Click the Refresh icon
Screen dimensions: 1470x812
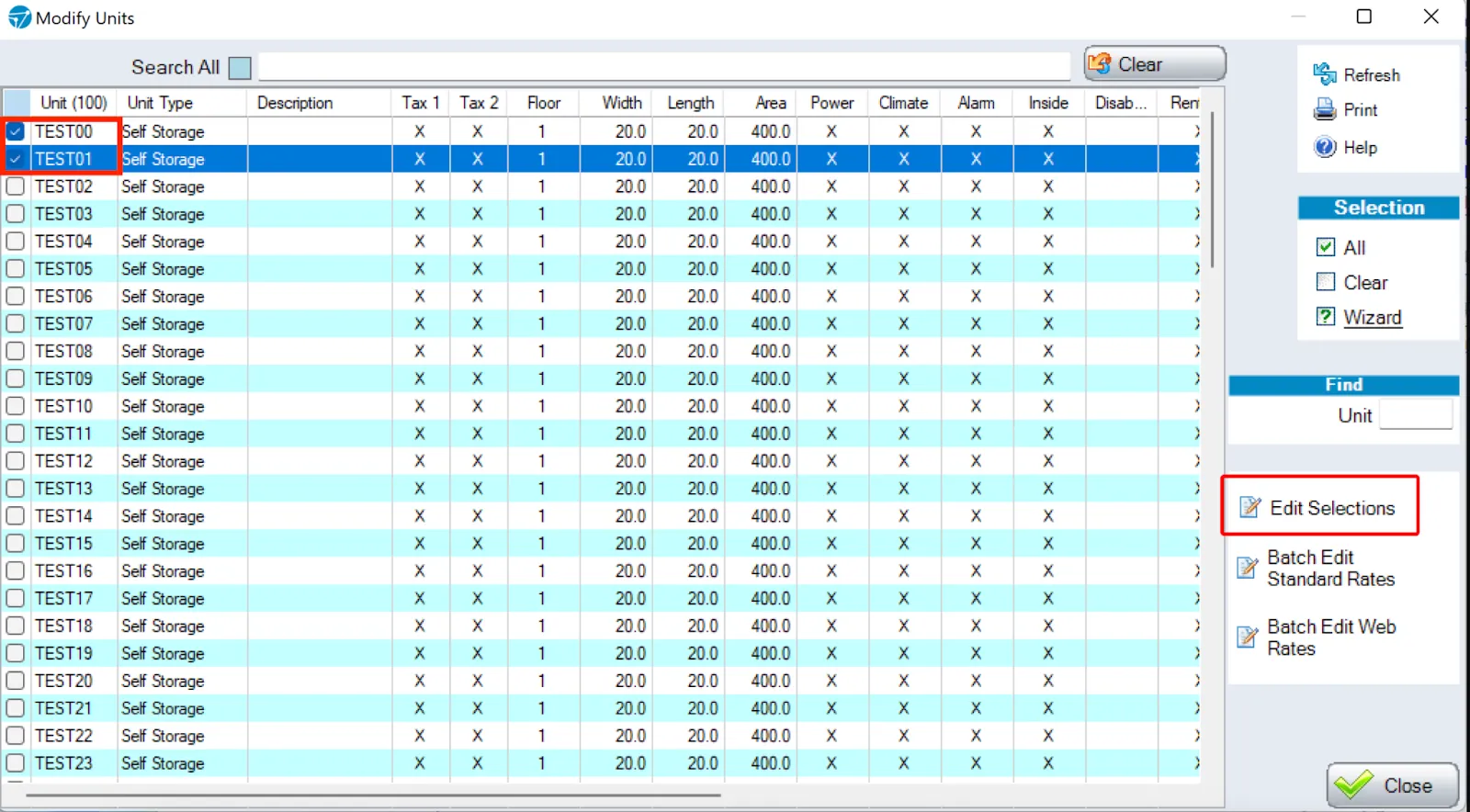point(1324,74)
